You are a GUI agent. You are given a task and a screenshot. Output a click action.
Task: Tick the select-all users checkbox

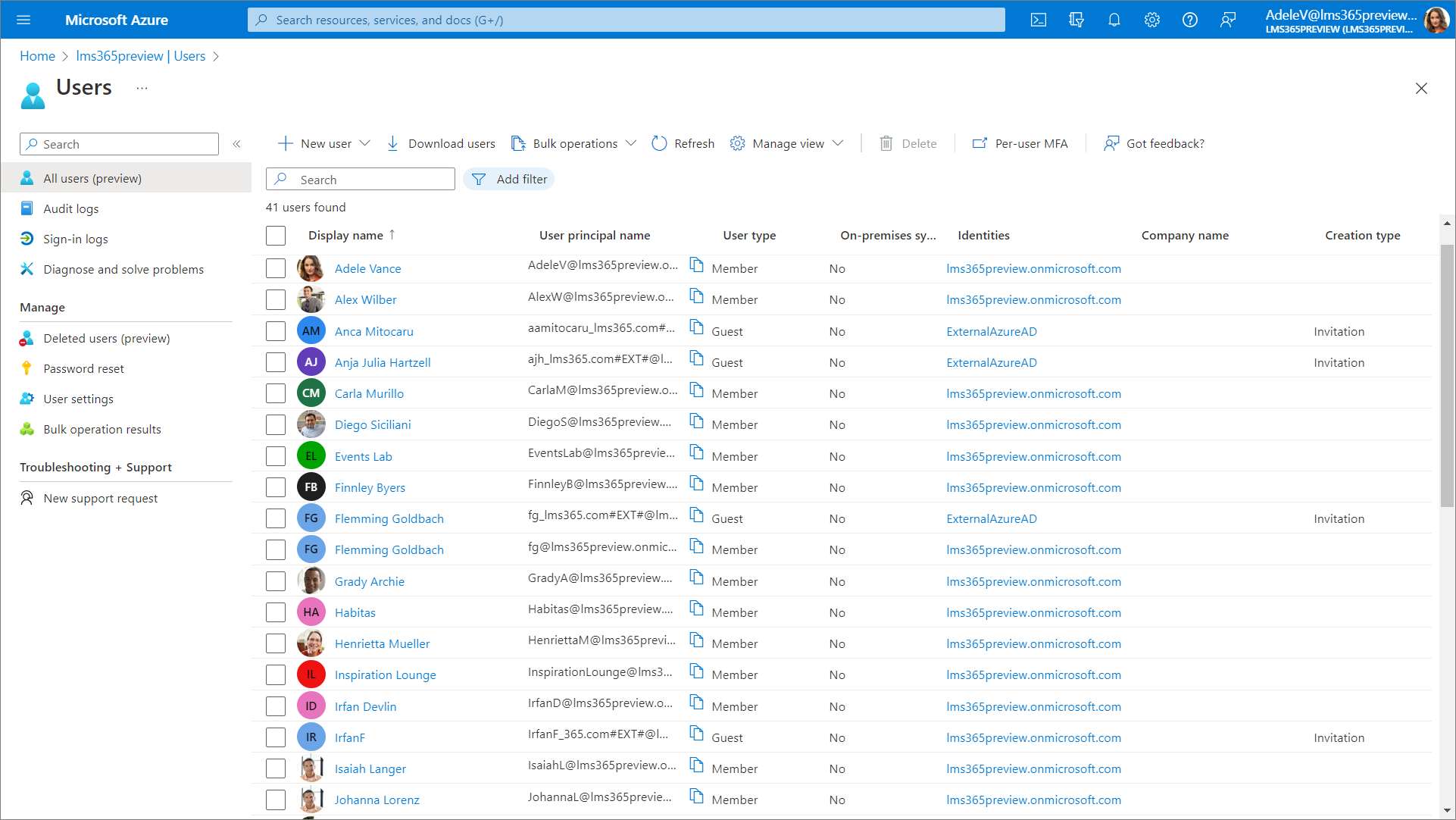[x=276, y=236]
